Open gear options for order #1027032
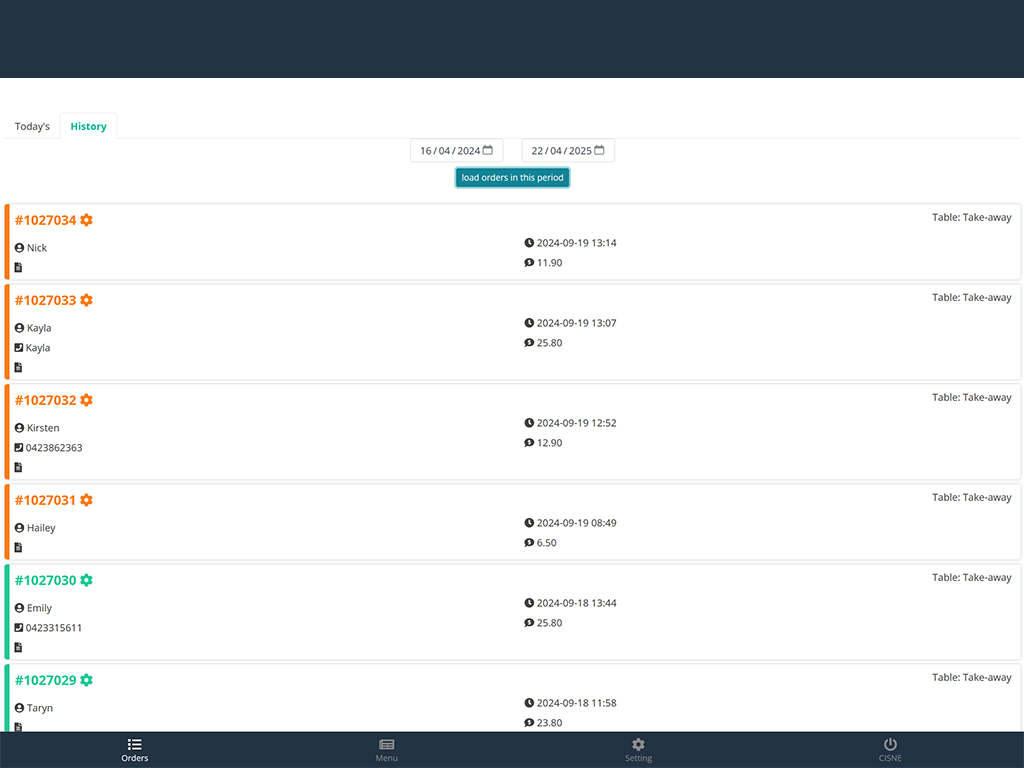Screen dimensions: 1024x768 tap(87, 400)
